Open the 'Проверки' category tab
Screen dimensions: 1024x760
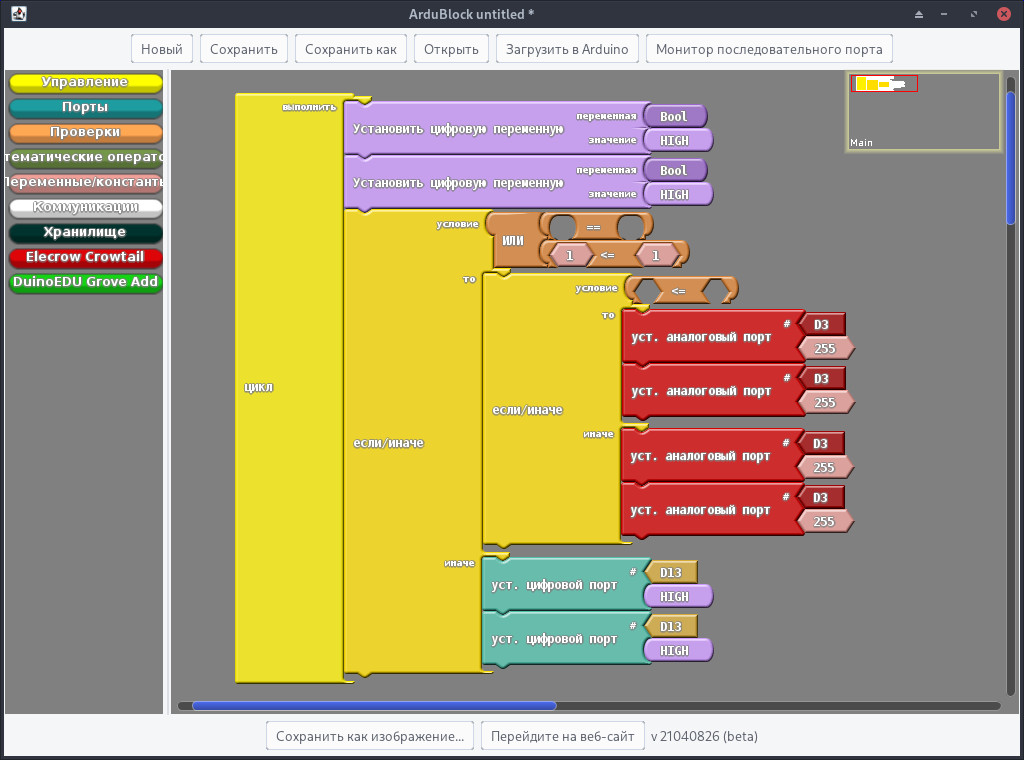85,132
